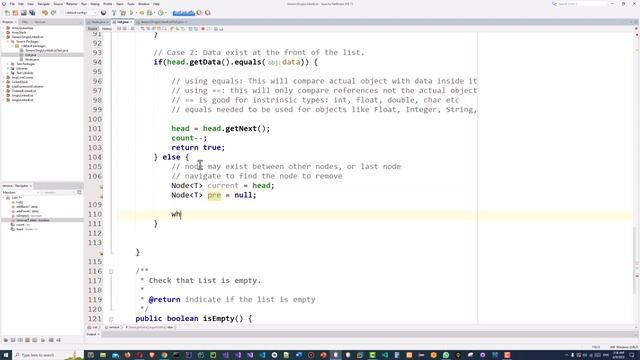Click the Stop Macro Recording icon
This screenshot has height=360, width=640.
[x=208, y=29]
